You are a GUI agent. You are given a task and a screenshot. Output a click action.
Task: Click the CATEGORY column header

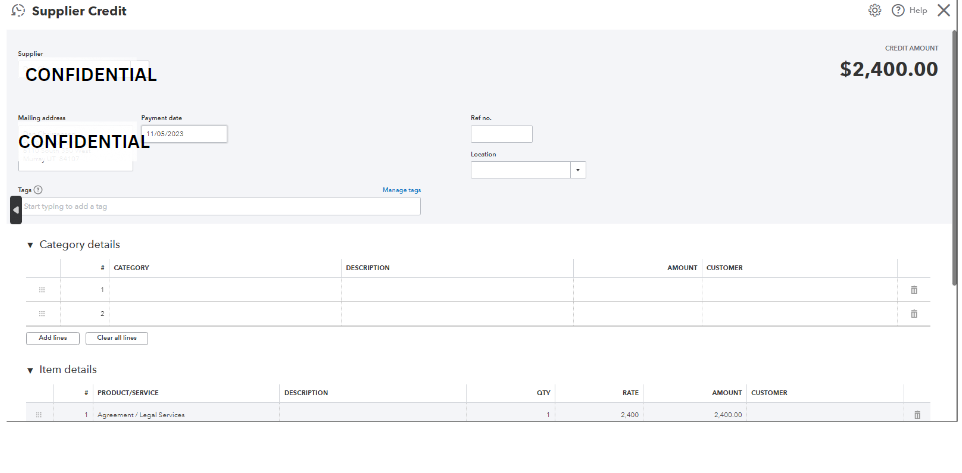131,267
